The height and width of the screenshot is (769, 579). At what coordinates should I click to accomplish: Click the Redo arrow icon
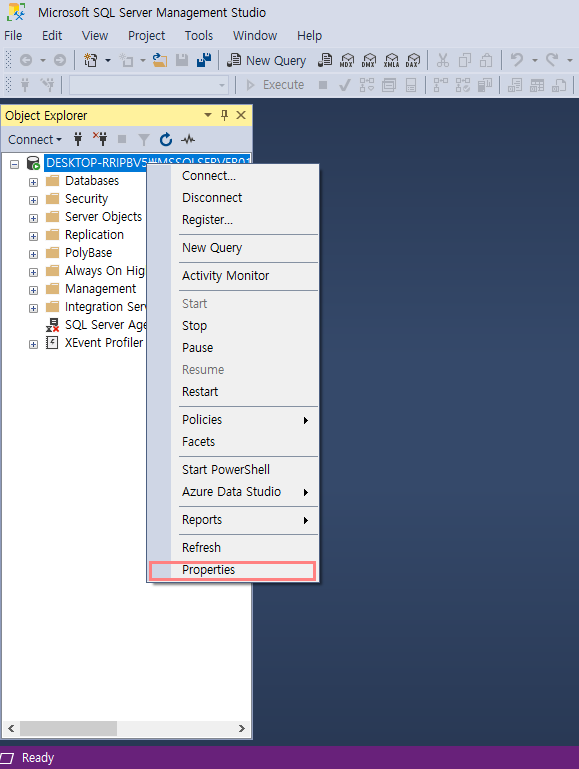(x=552, y=60)
